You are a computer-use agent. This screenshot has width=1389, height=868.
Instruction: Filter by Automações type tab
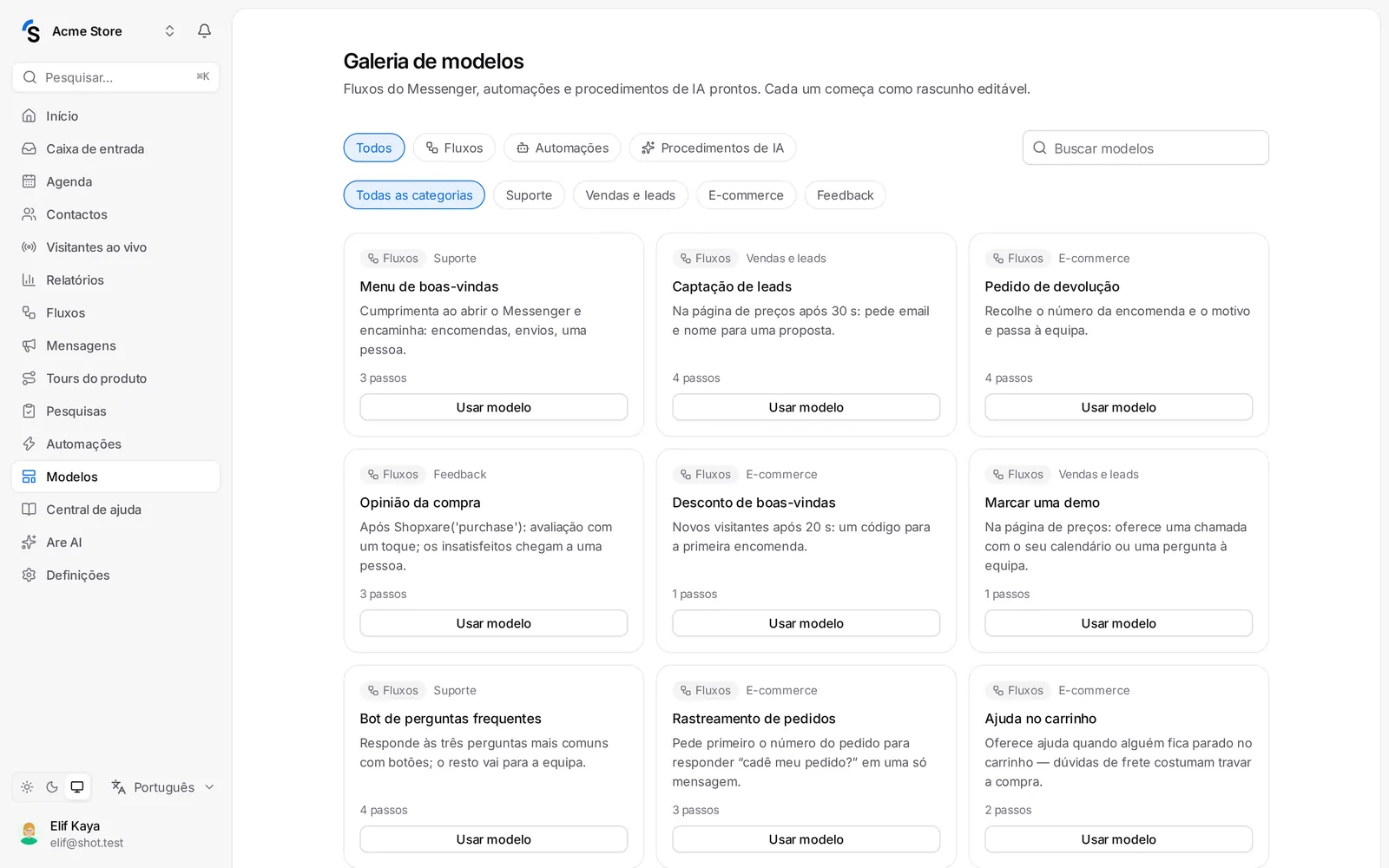[562, 148]
